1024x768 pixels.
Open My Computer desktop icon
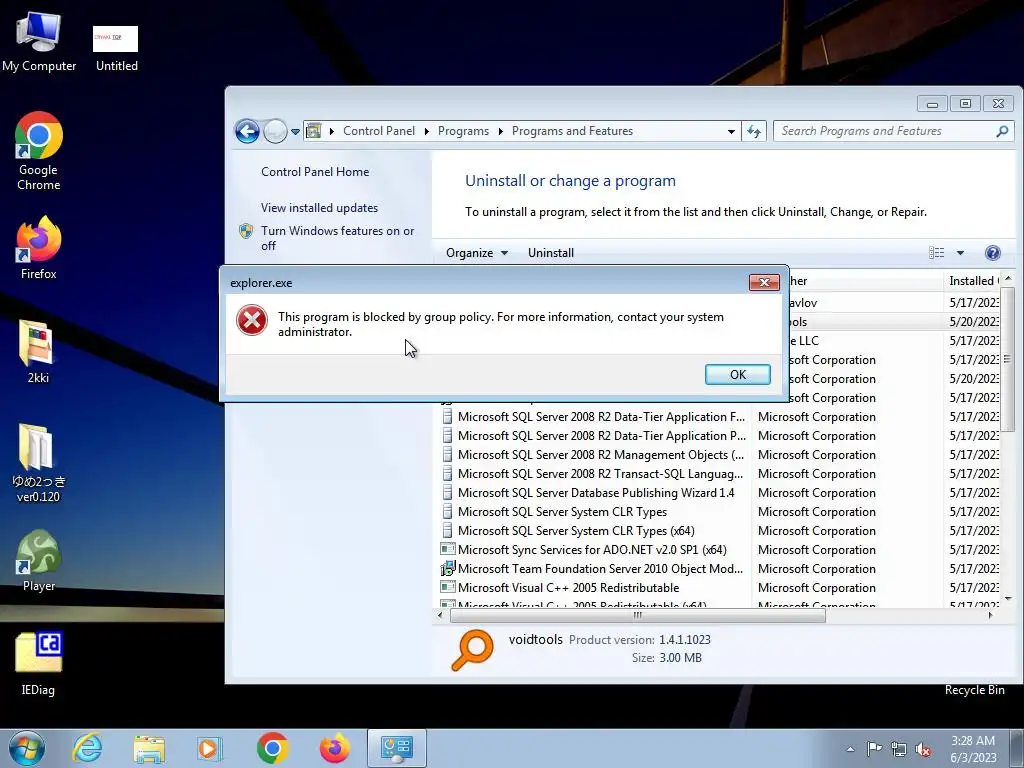tap(39, 42)
